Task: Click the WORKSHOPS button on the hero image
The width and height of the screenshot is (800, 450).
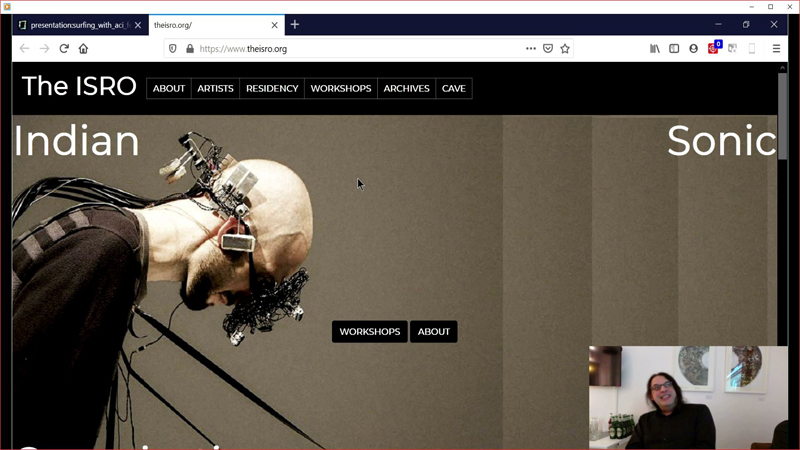Action: click(x=370, y=332)
